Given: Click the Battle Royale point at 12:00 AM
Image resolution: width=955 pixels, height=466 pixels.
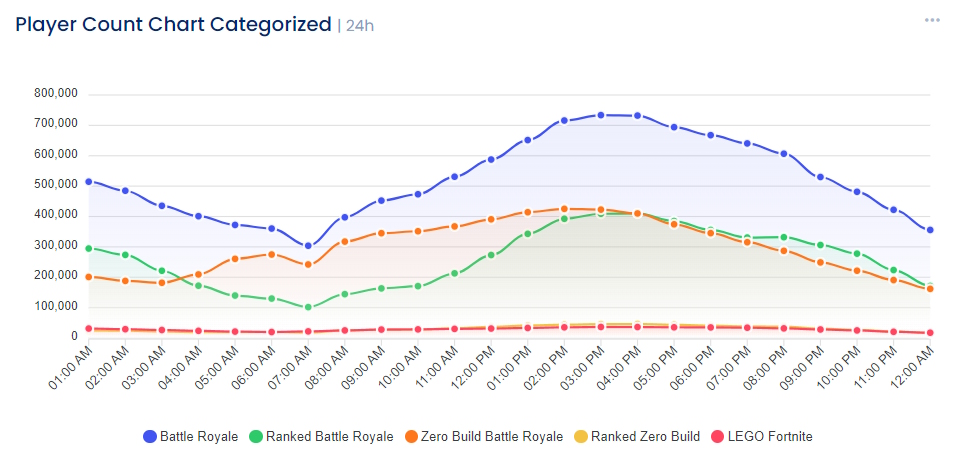Looking at the screenshot, I should (x=930, y=230).
